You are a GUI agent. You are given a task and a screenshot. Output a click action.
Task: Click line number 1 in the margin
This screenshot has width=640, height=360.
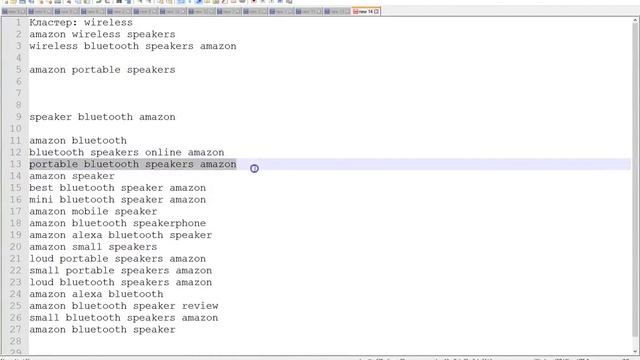point(18,22)
